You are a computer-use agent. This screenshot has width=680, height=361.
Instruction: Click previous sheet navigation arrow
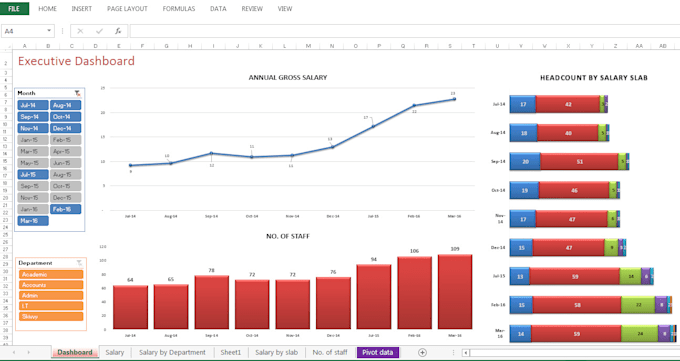[x=14, y=352]
